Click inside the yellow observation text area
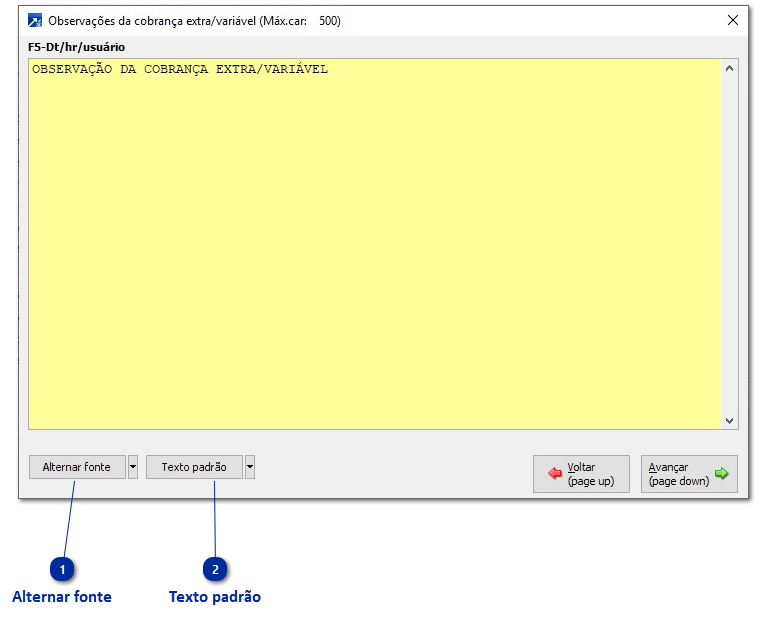 click(375, 244)
